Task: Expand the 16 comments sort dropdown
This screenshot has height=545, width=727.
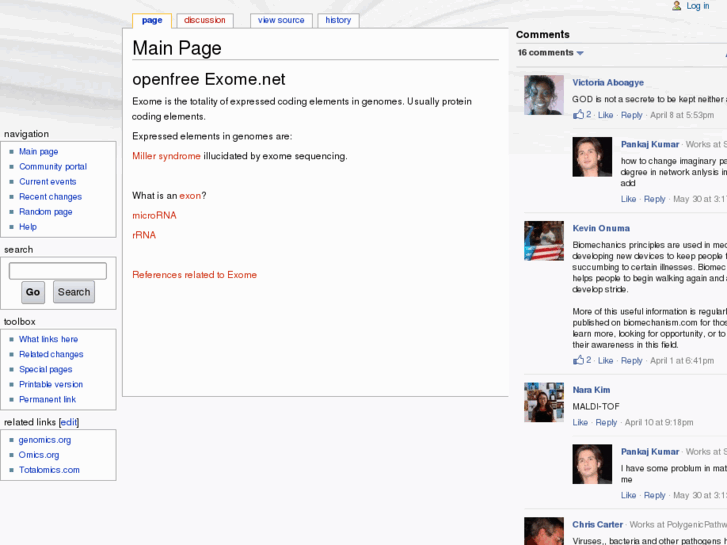Action: tap(550, 53)
